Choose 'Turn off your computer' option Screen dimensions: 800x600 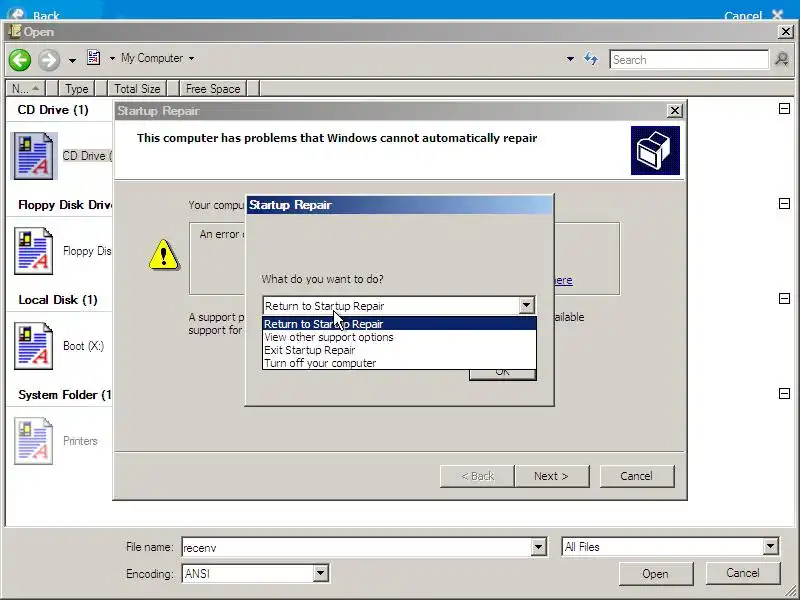tap(399, 363)
